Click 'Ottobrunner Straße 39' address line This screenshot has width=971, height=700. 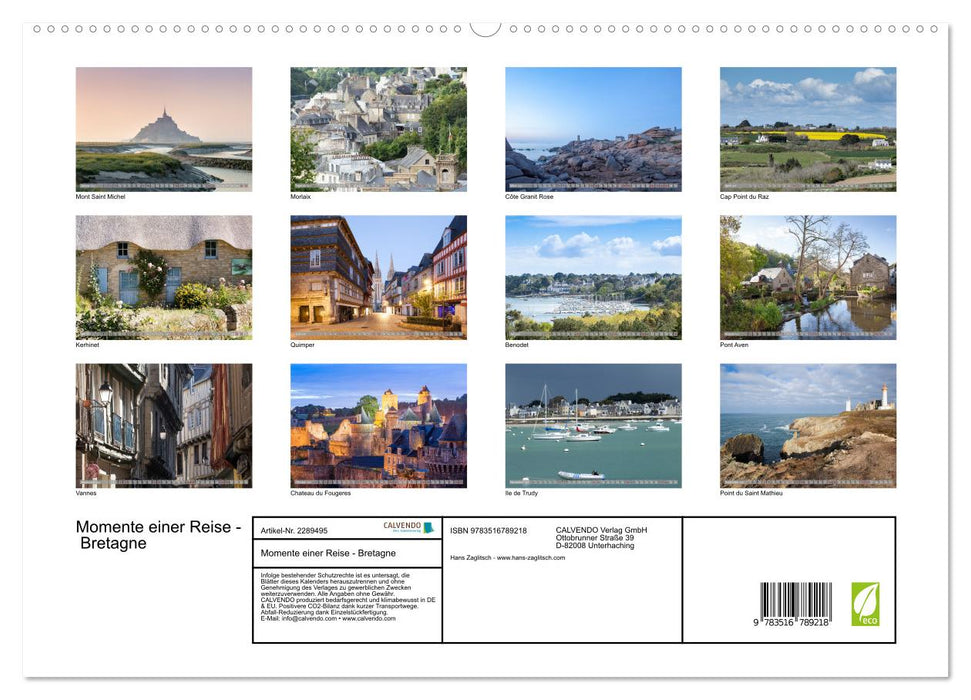point(594,538)
